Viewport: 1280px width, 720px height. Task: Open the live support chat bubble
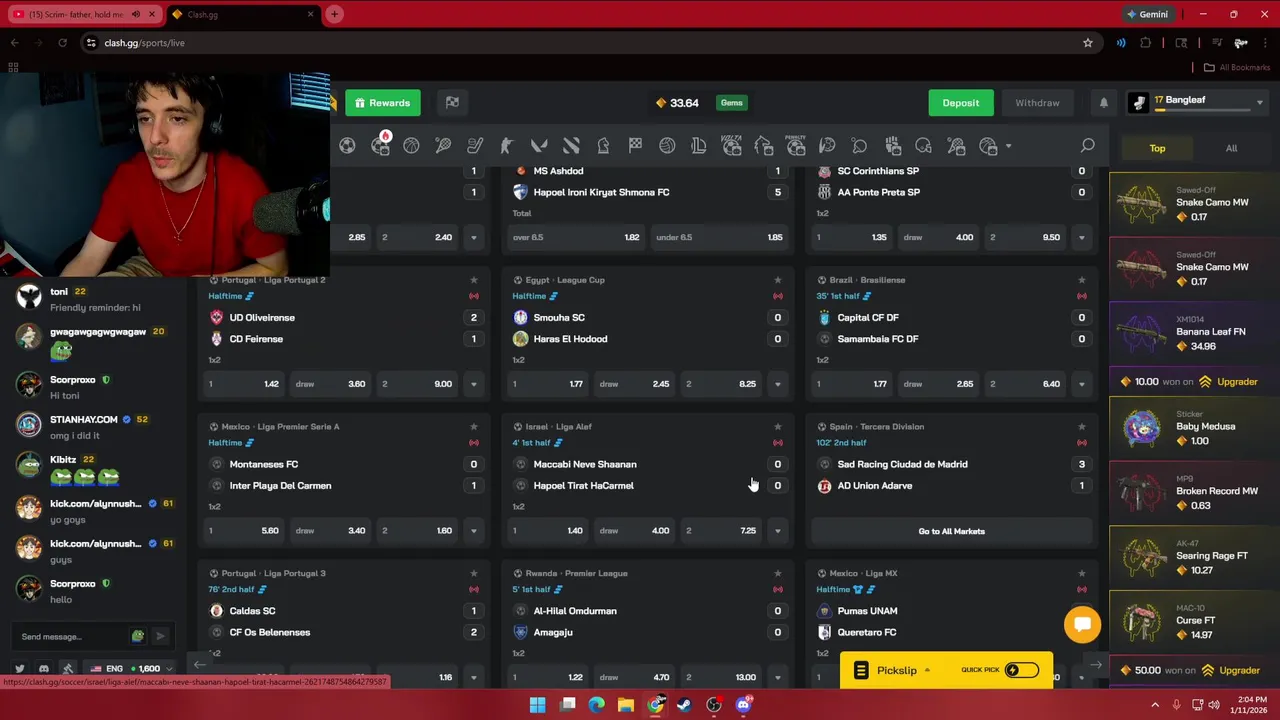[1082, 624]
